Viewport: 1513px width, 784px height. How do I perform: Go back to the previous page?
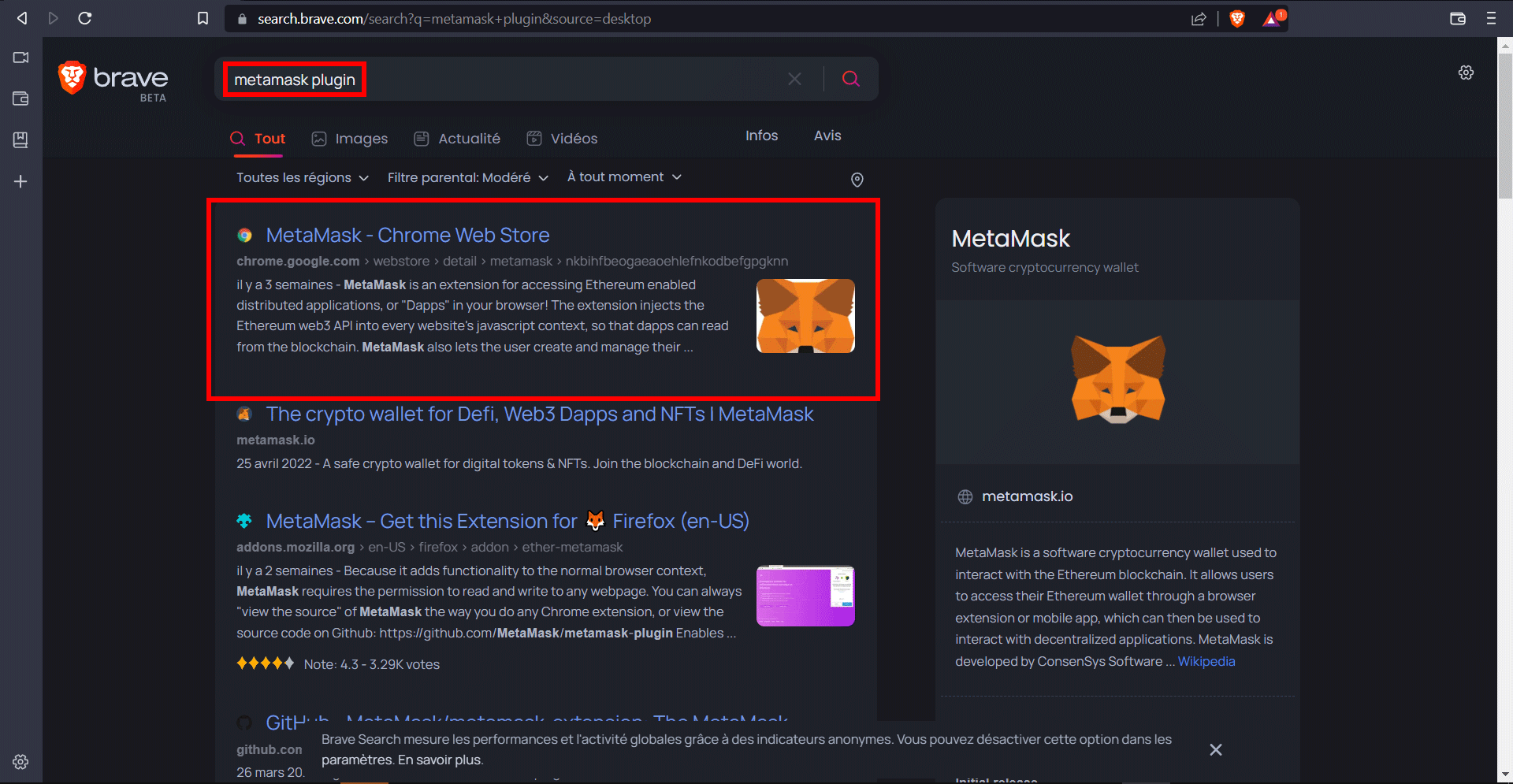coord(22,18)
